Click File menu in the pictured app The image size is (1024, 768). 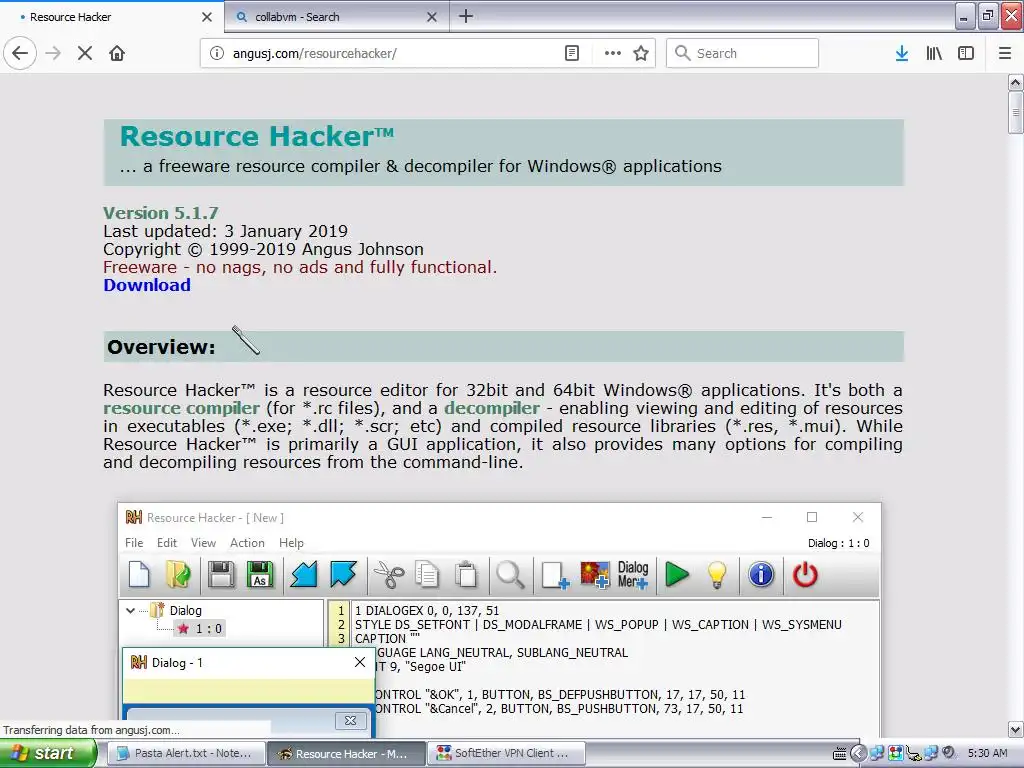pos(134,543)
